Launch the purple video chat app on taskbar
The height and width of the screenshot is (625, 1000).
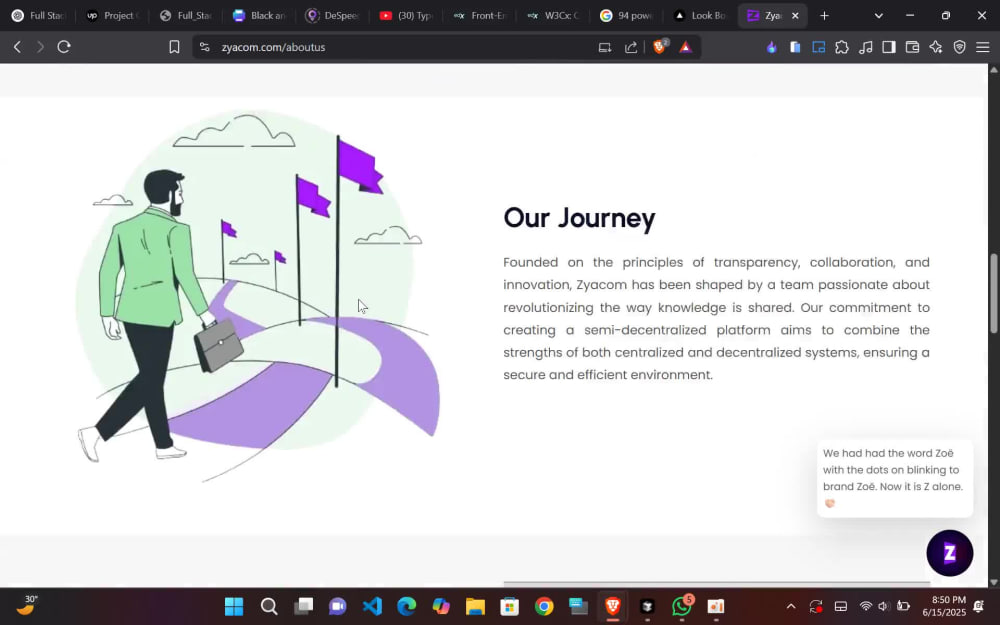[x=337, y=607]
